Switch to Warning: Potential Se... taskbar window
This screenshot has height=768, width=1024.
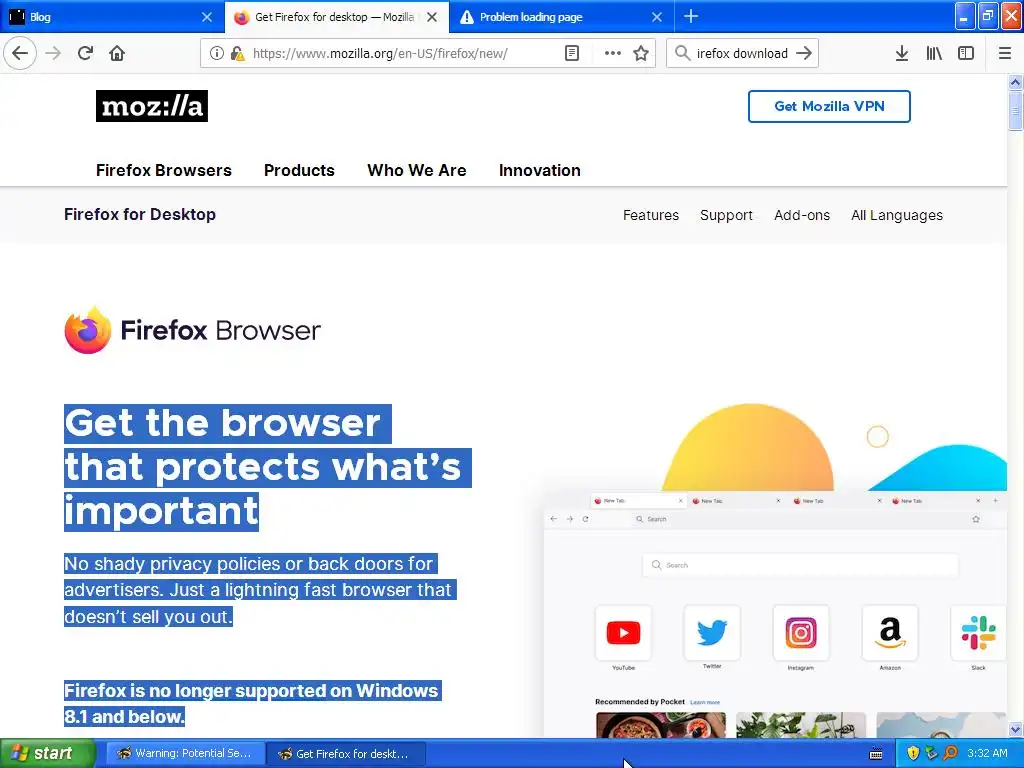point(185,753)
